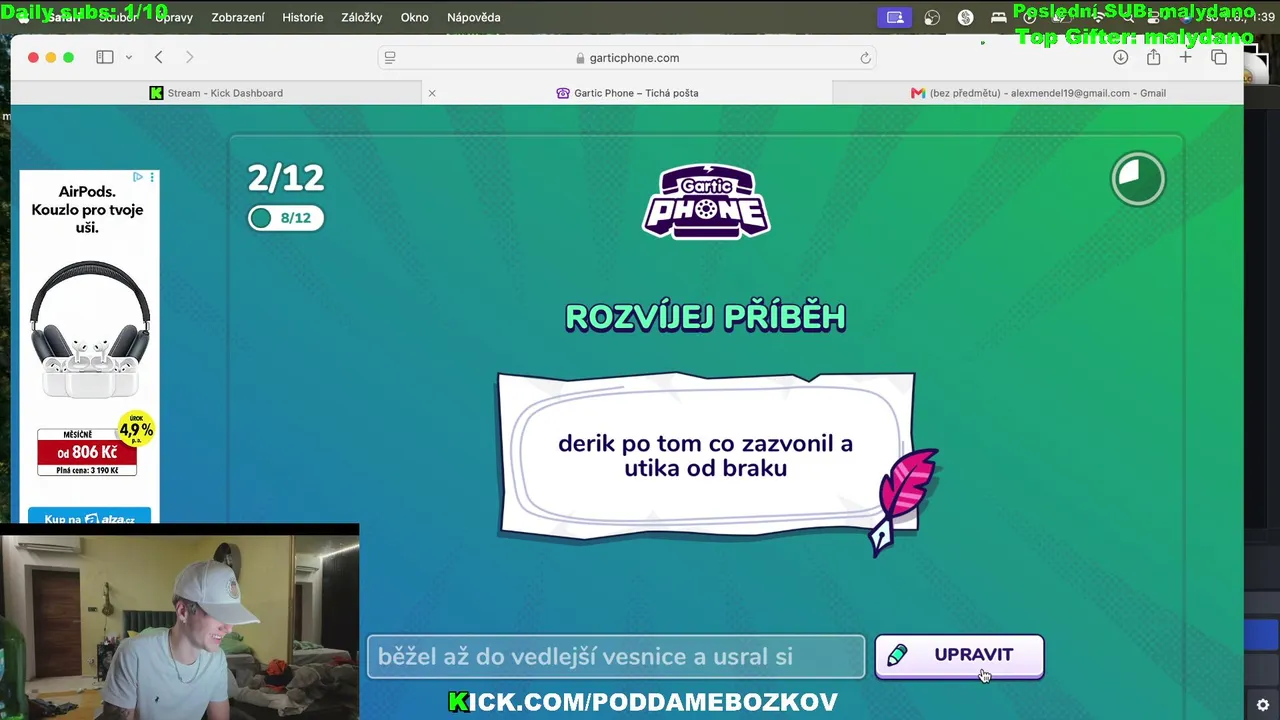Click the OBS icon in the menu bar

coord(932,17)
